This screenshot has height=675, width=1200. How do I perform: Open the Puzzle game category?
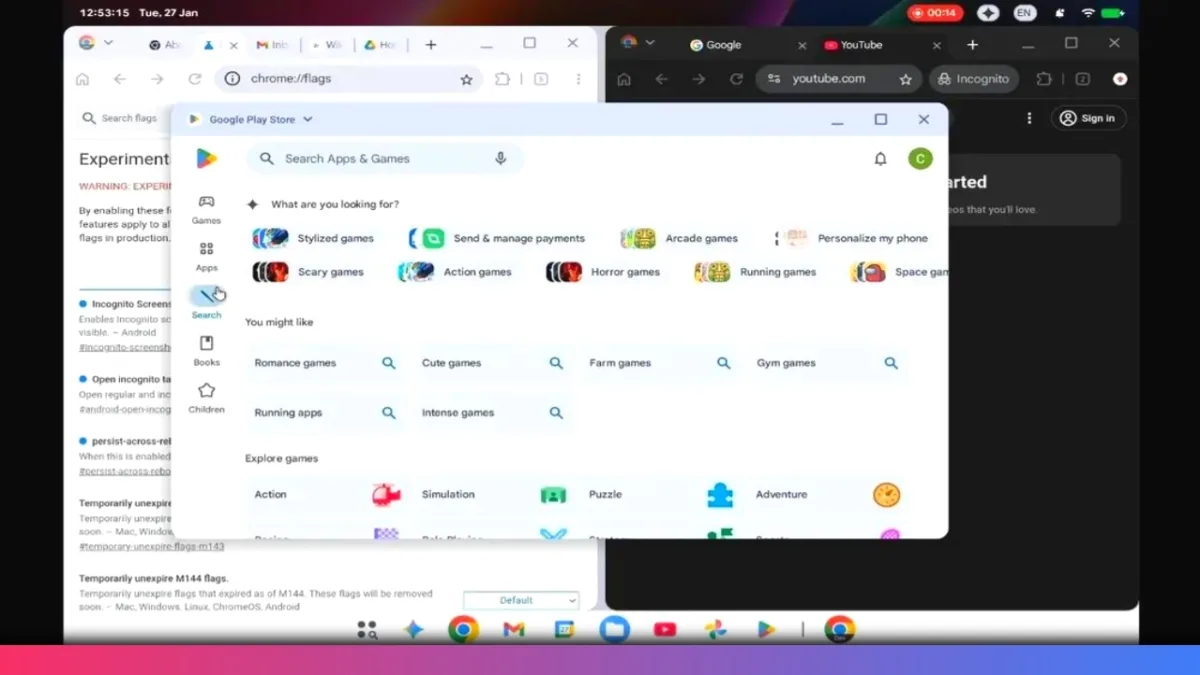661,494
